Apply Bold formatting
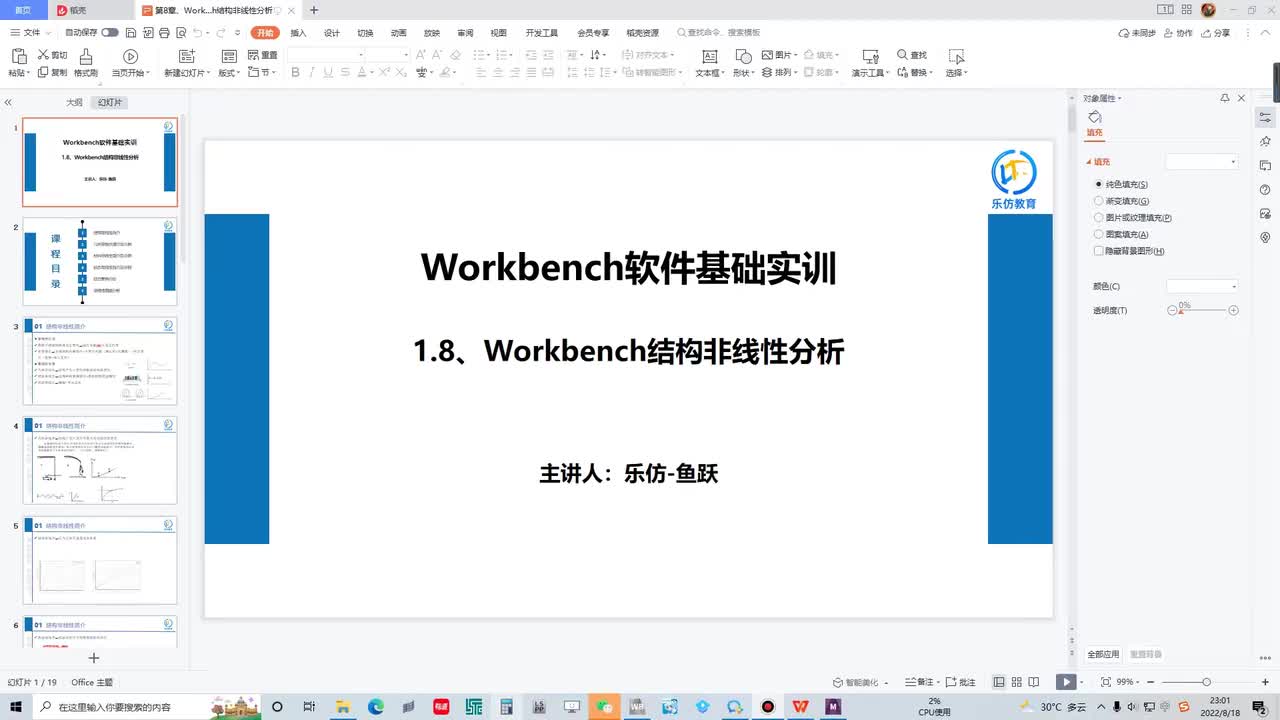This screenshot has height=720, width=1280. [295, 73]
